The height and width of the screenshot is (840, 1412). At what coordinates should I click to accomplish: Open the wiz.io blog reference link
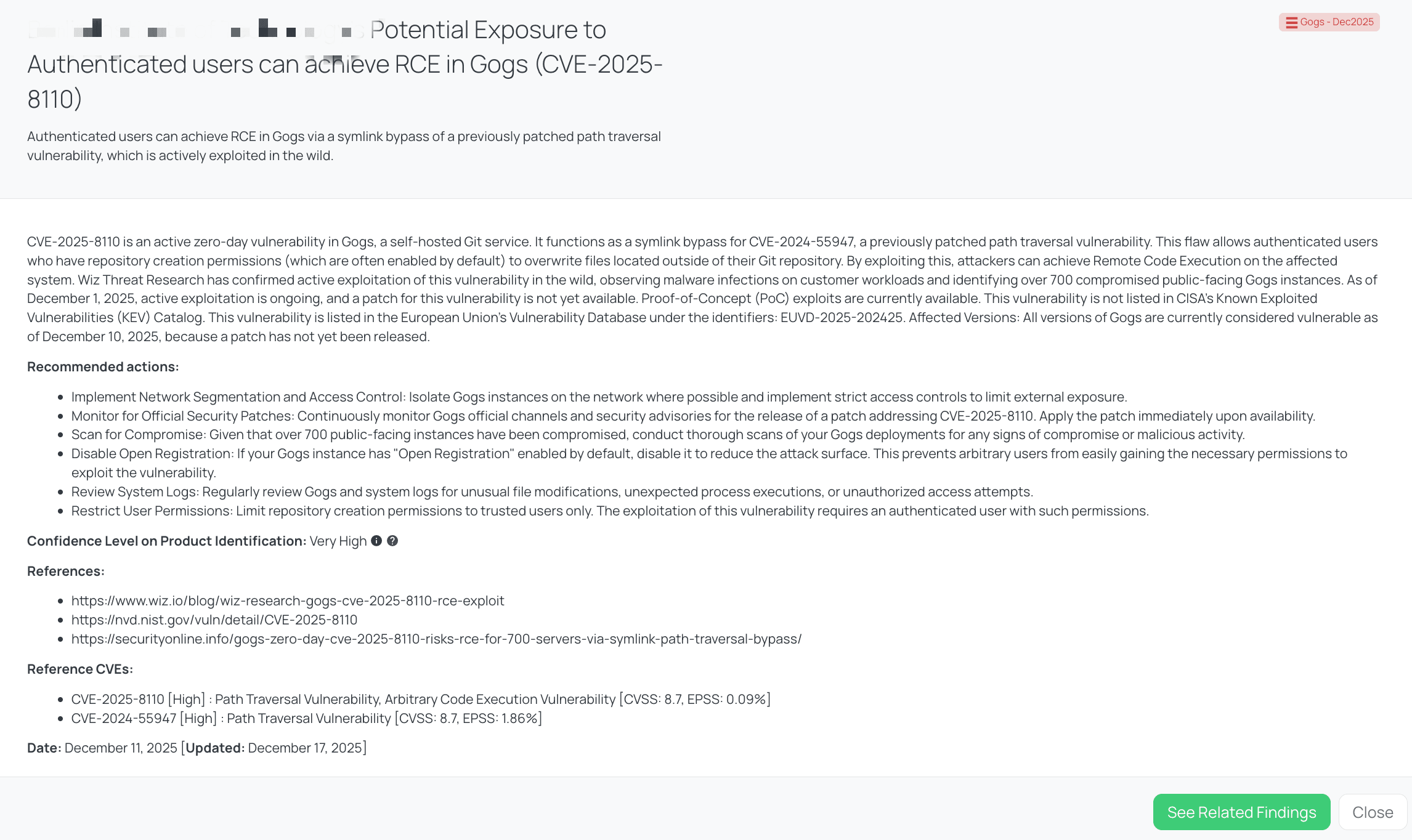point(287,600)
